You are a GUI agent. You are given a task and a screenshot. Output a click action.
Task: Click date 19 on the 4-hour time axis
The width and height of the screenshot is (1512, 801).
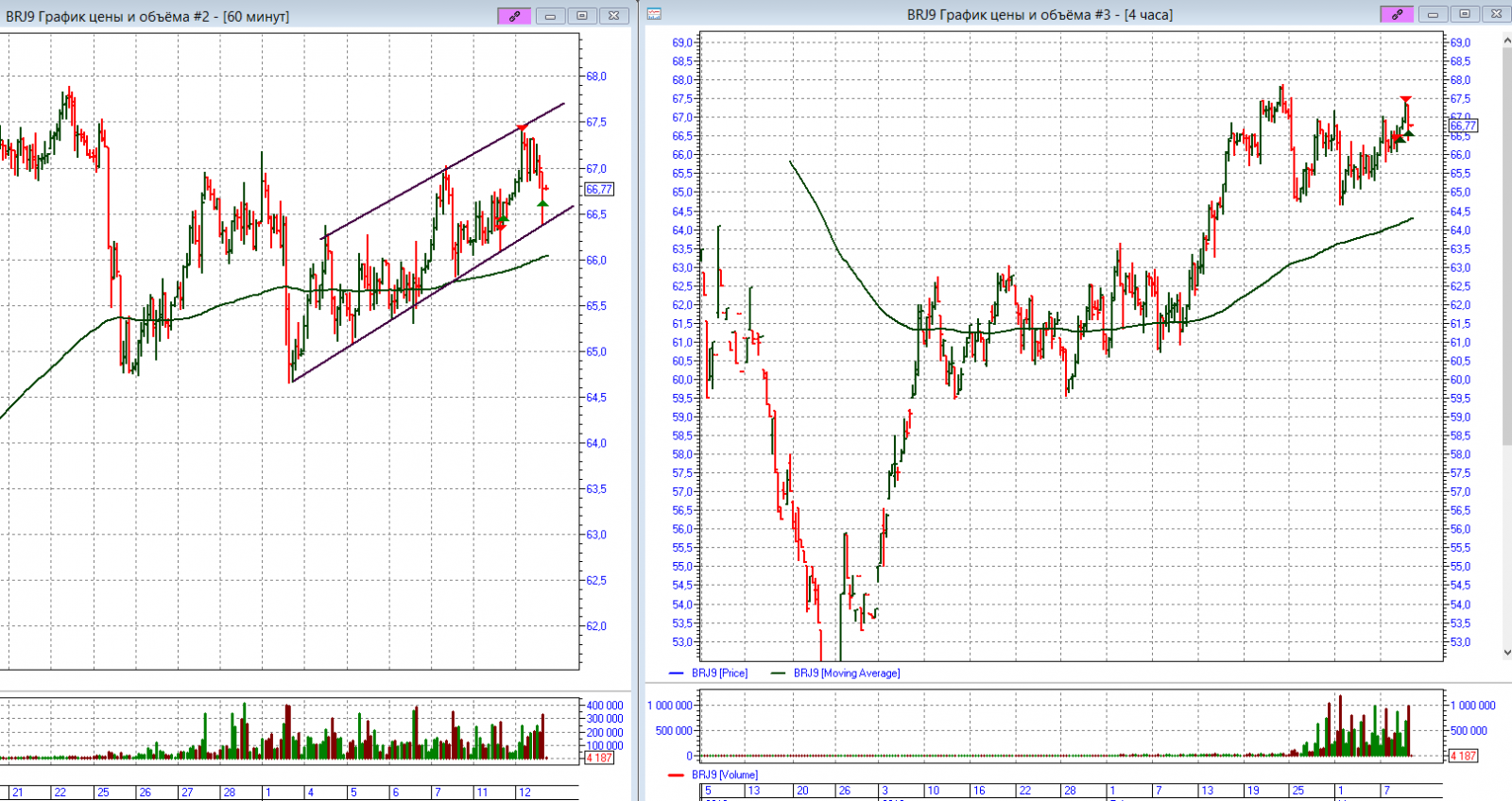[1253, 791]
